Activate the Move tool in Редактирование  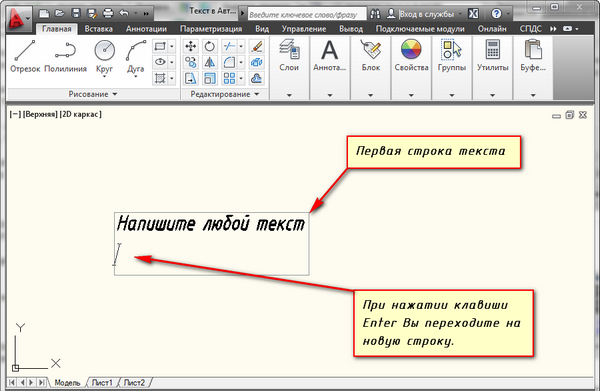(x=191, y=47)
